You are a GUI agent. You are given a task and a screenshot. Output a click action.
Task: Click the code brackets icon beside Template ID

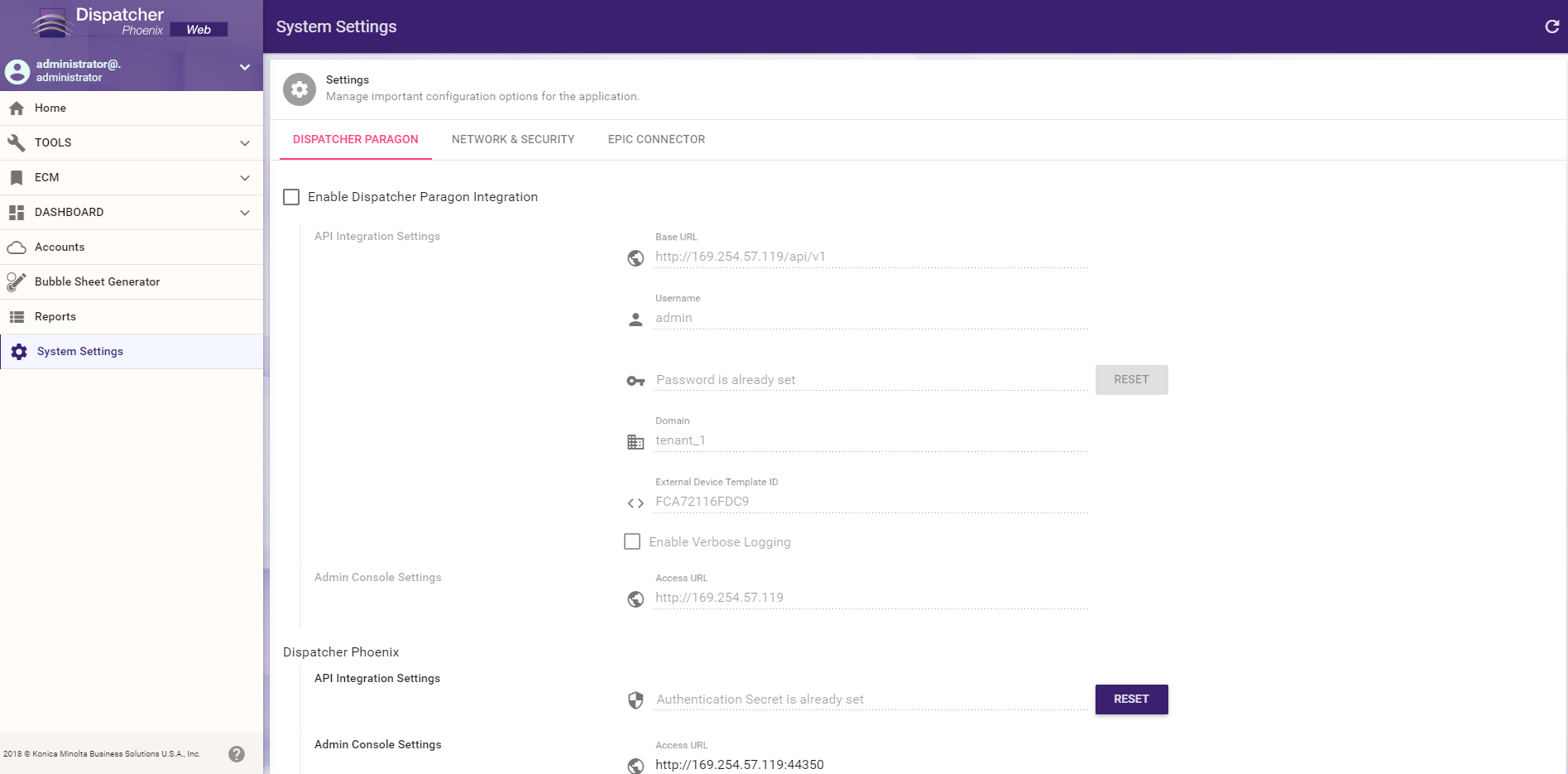pyautogui.click(x=635, y=503)
